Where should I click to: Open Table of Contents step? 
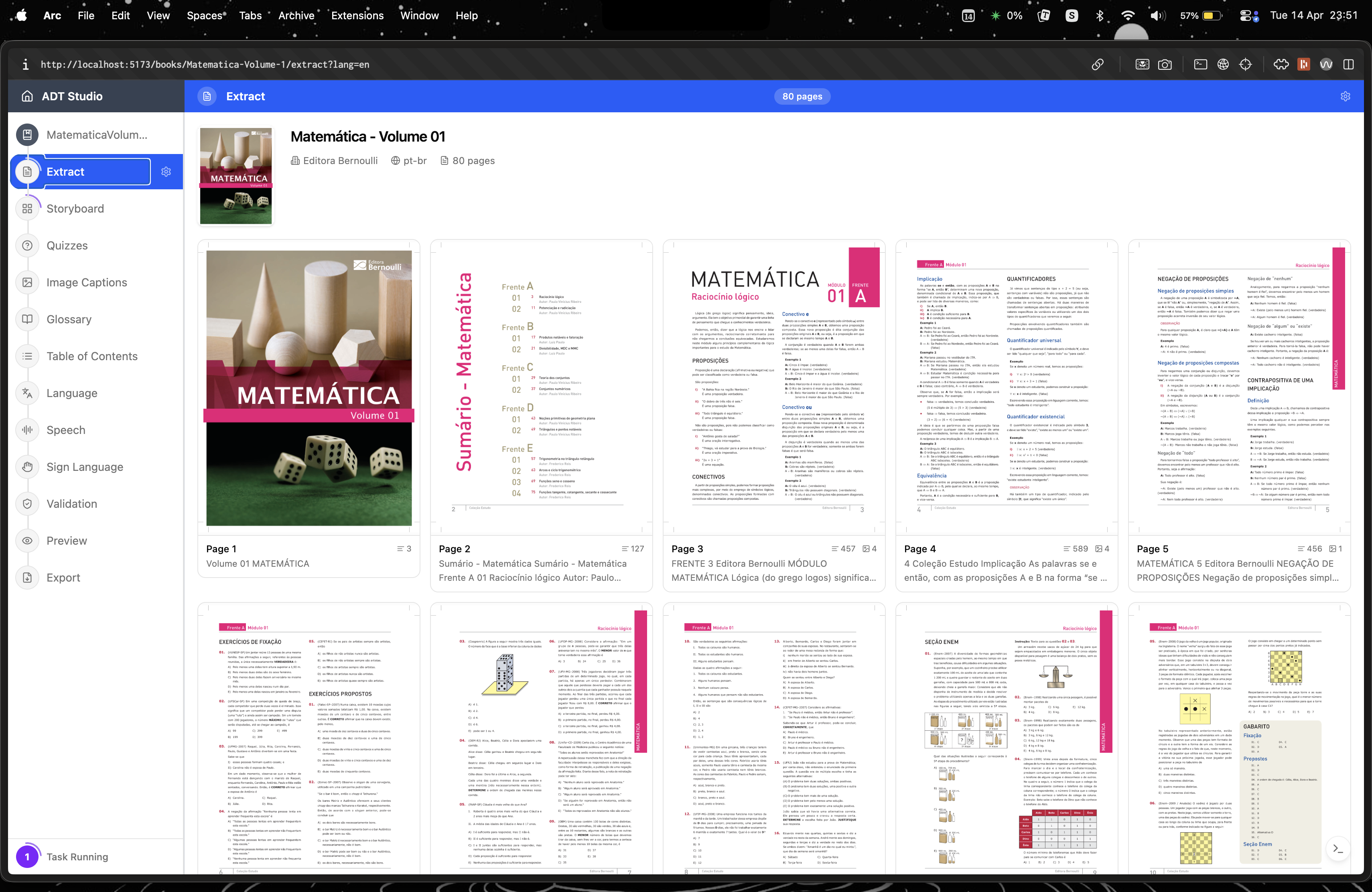tap(91, 356)
